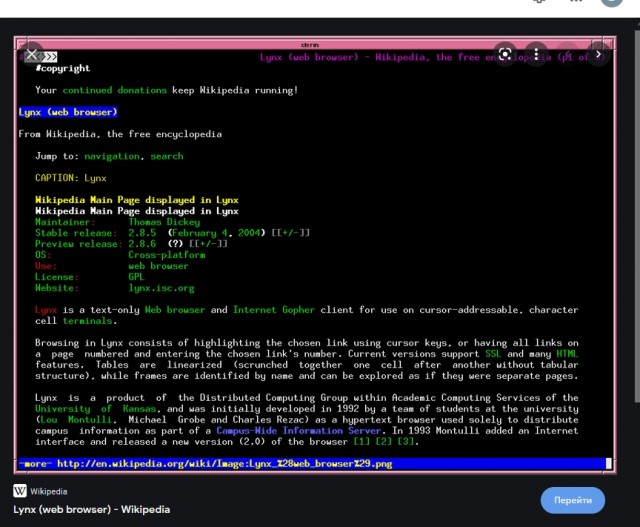Image resolution: width=640 pixels, height=527 pixels.
Task: Click the 'Internet Gopher' green text
Action: 273,310
